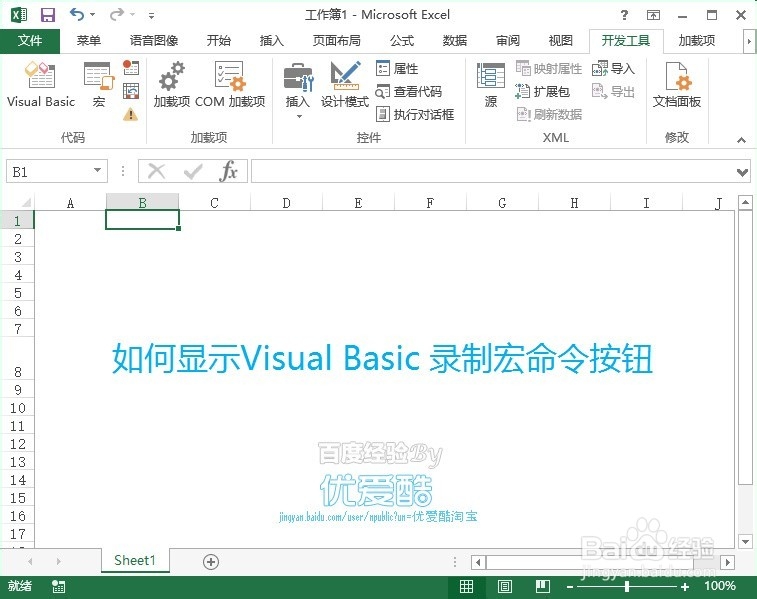
Task: Click the cancel entry X icon
Action: coord(156,171)
